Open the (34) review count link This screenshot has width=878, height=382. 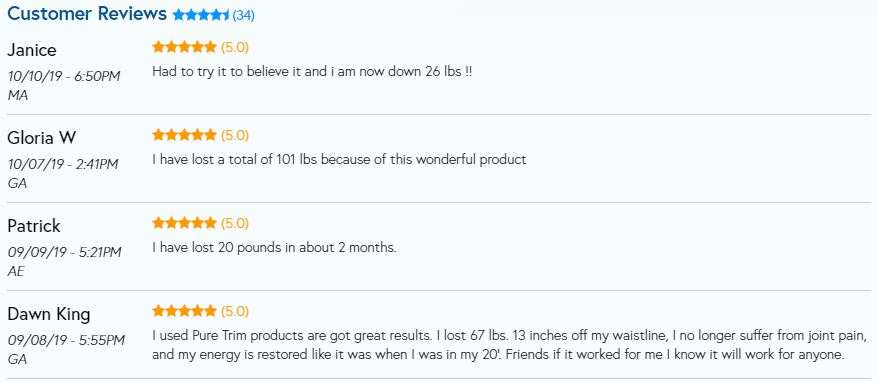point(244,15)
